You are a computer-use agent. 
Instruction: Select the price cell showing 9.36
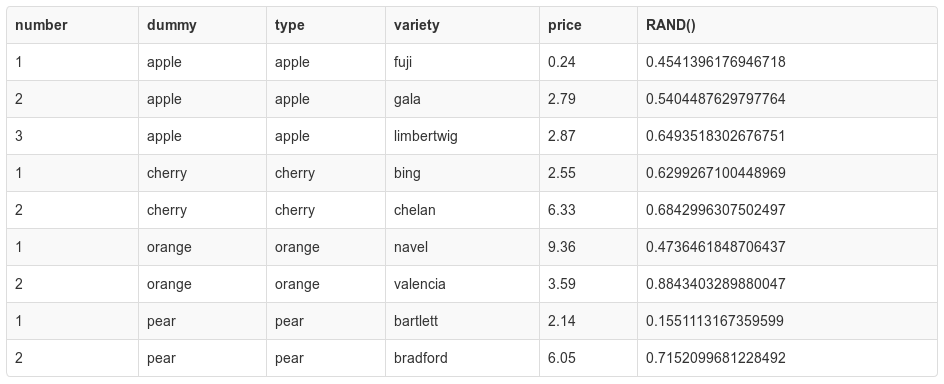point(588,247)
